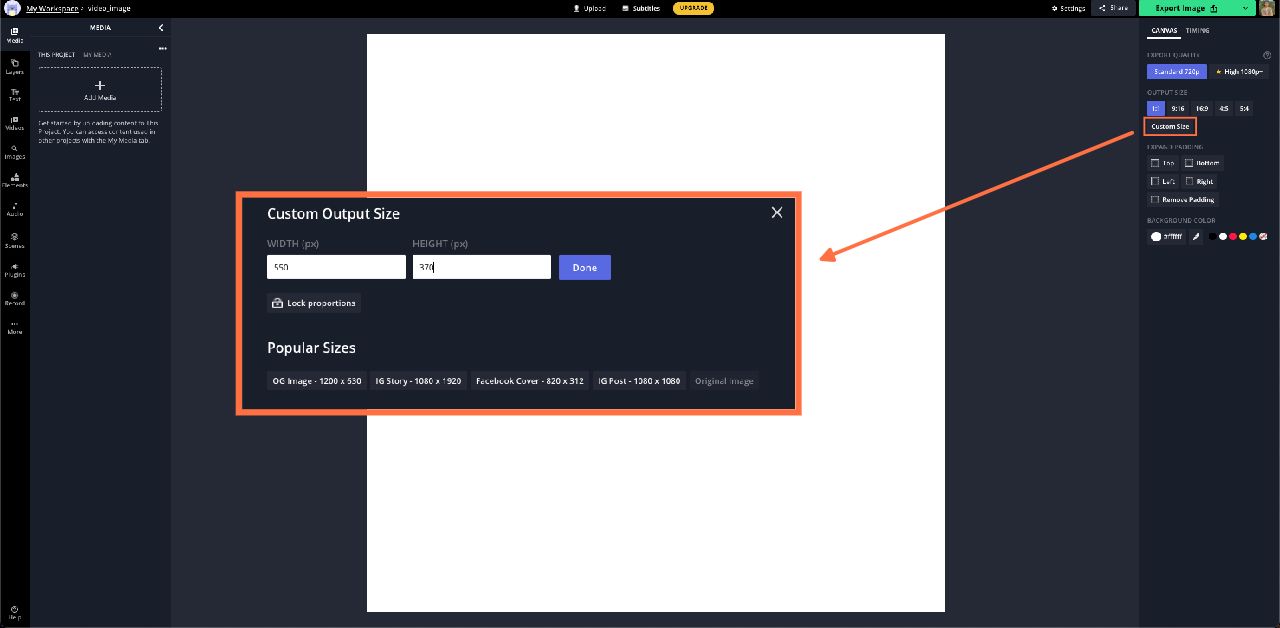The width and height of the screenshot is (1280, 628).
Task: Select the My Media tab
Action: point(97,55)
